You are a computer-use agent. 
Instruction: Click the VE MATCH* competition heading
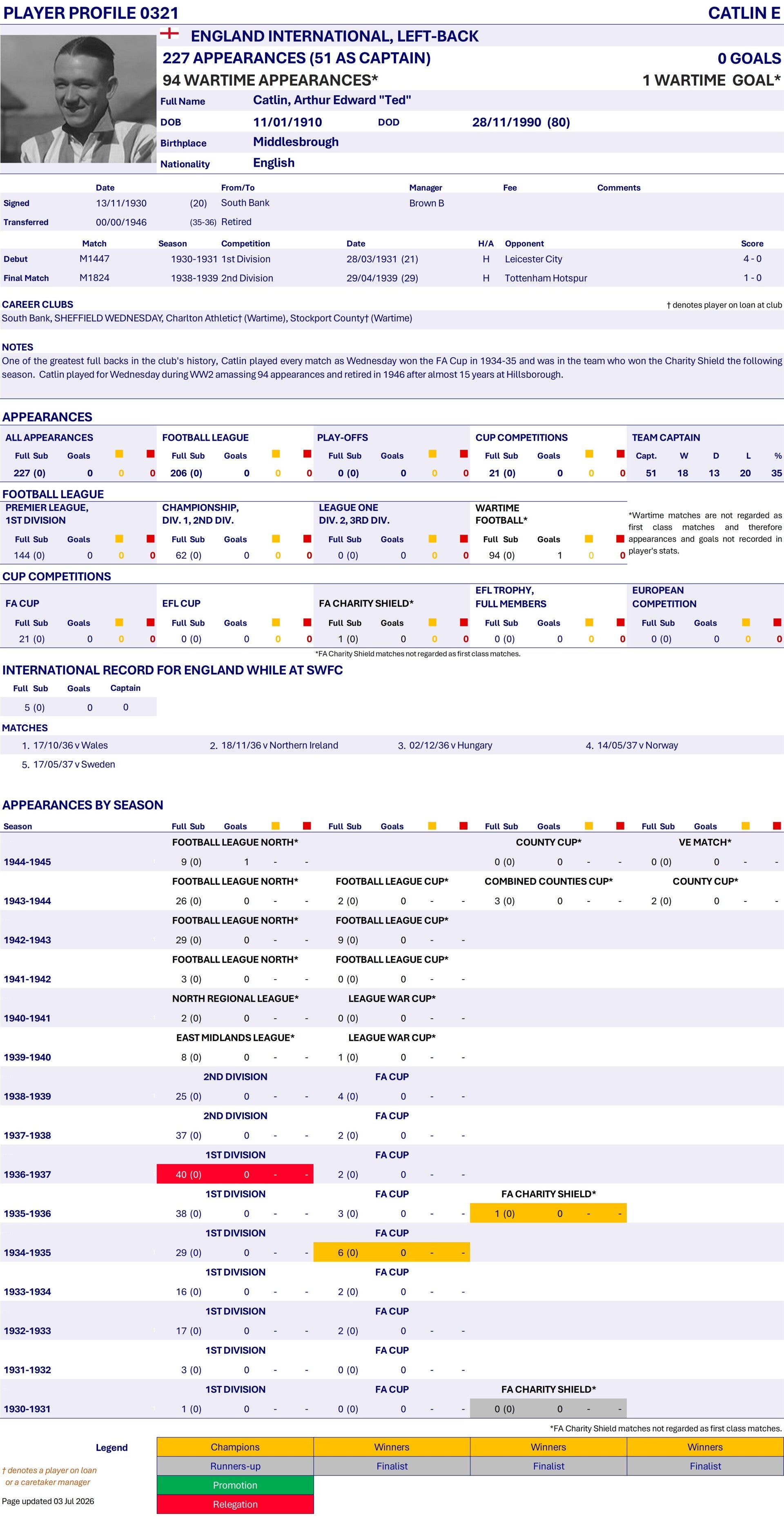(x=705, y=842)
